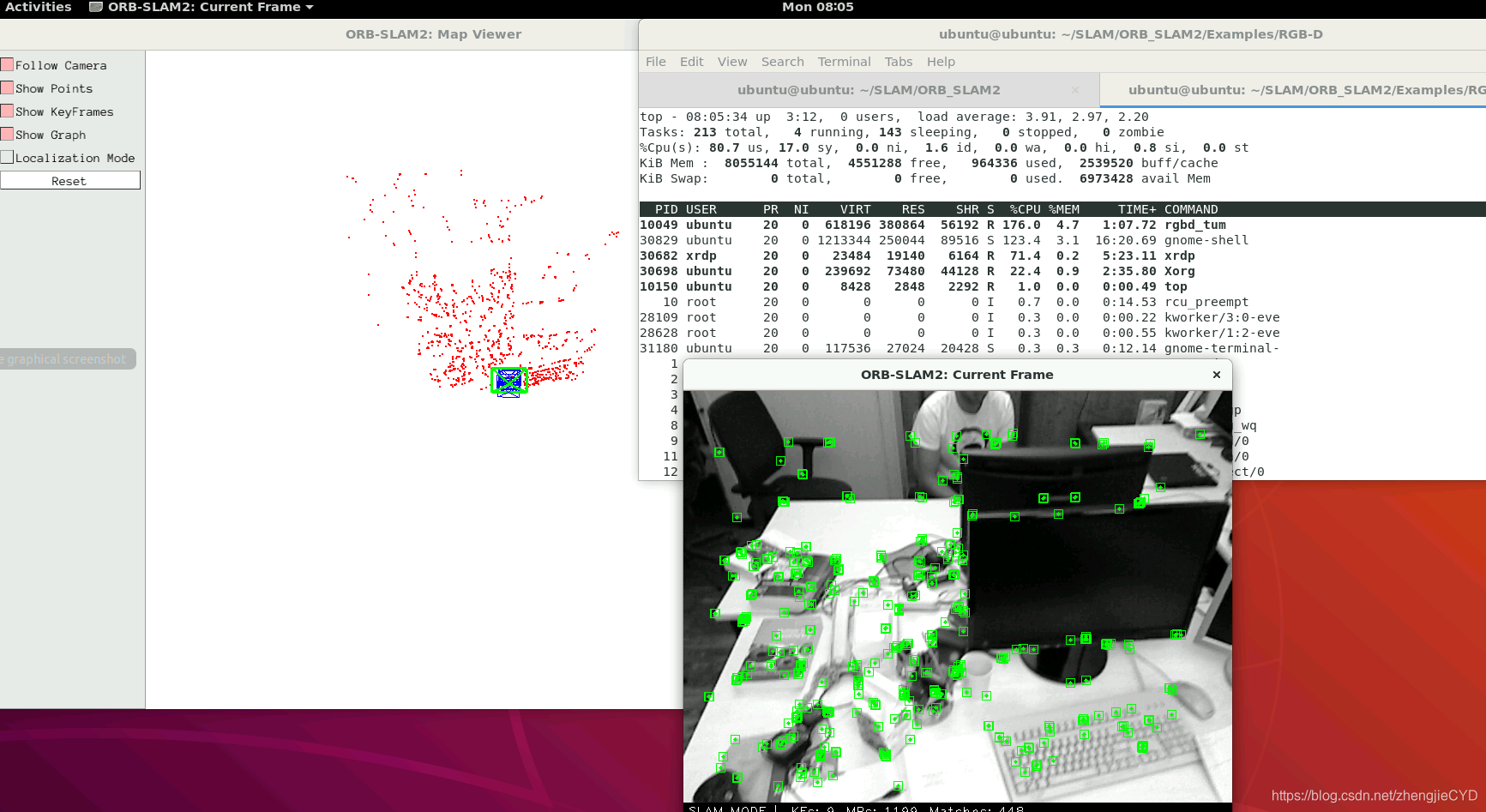Click the app icon beside ORB-SLAM2 in top bar
The width and height of the screenshot is (1486, 812).
click(x=96, y=7)
